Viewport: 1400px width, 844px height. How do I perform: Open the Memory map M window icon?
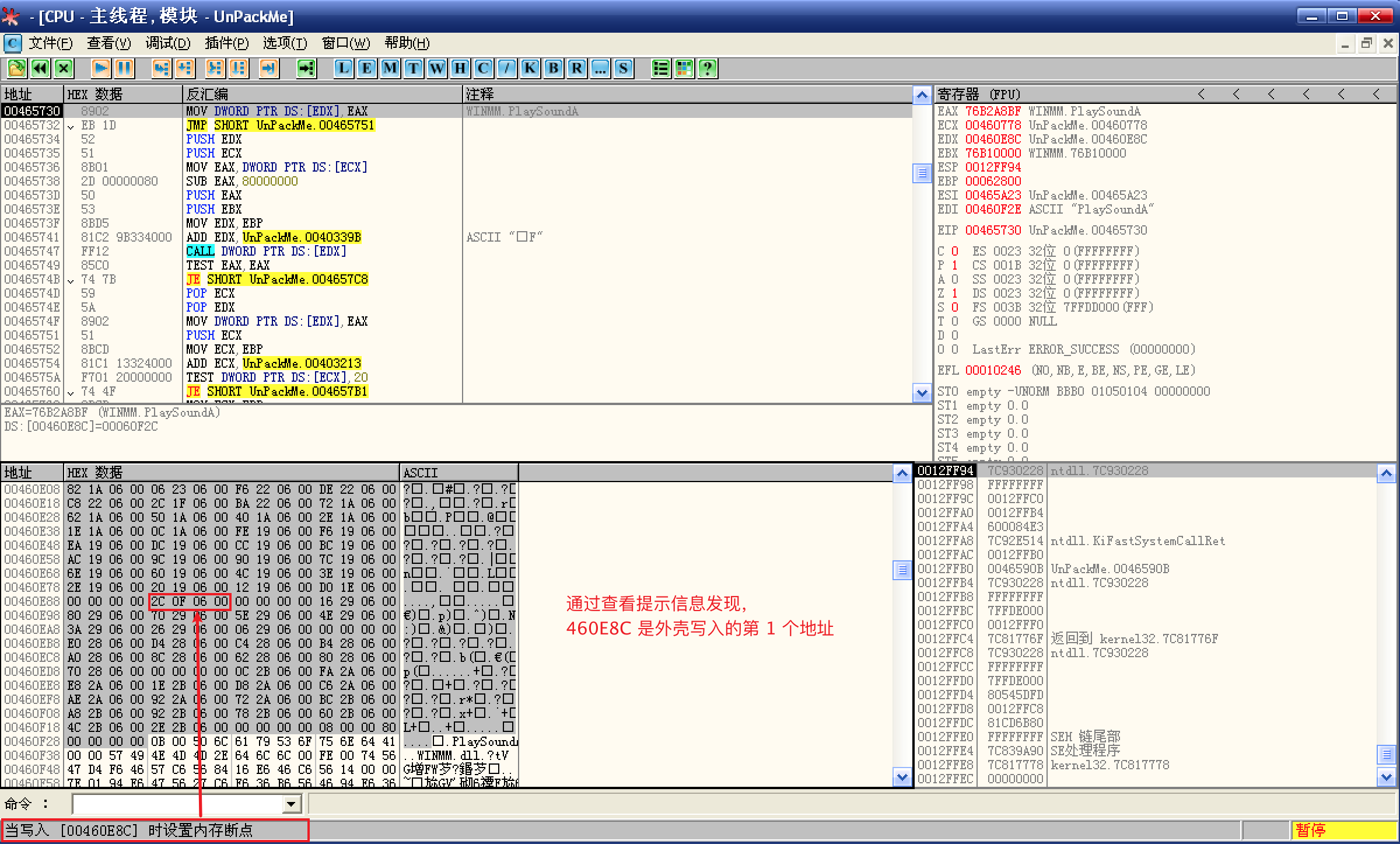point(390,68)
